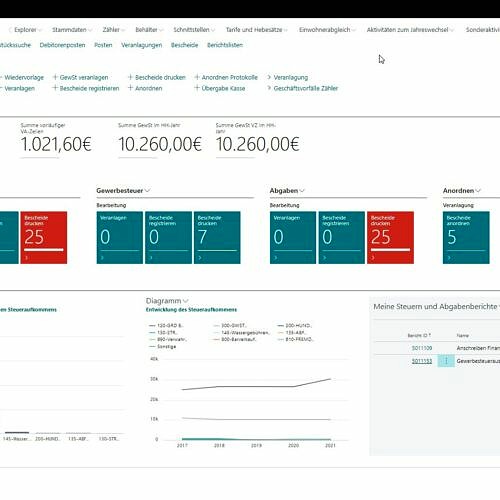Open the Debitorenposten link
This screenshot has width=500, height=500.
[x=62, y=45]
